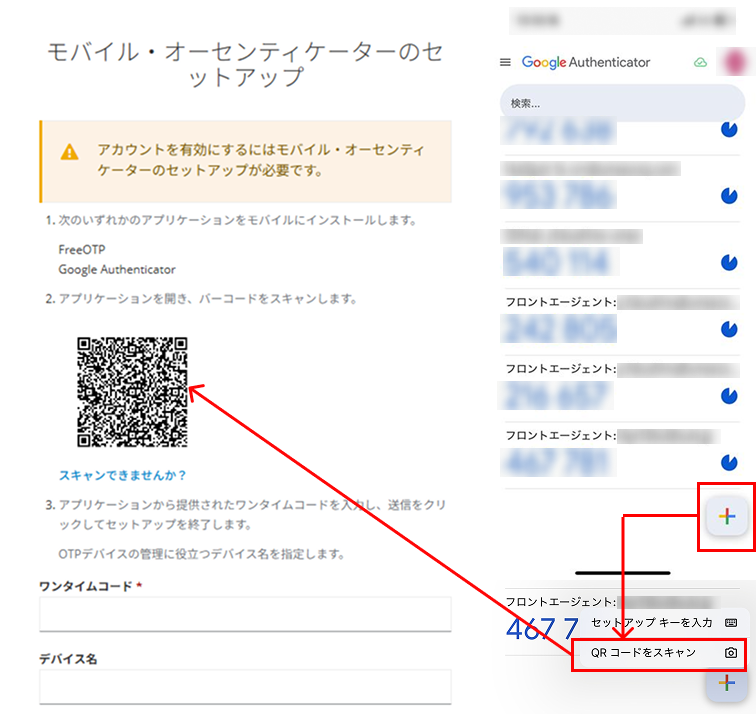The image size is (756, 714).
Task: Click the camera icon beside QR コードをスキャン
Action: [731, 653]
